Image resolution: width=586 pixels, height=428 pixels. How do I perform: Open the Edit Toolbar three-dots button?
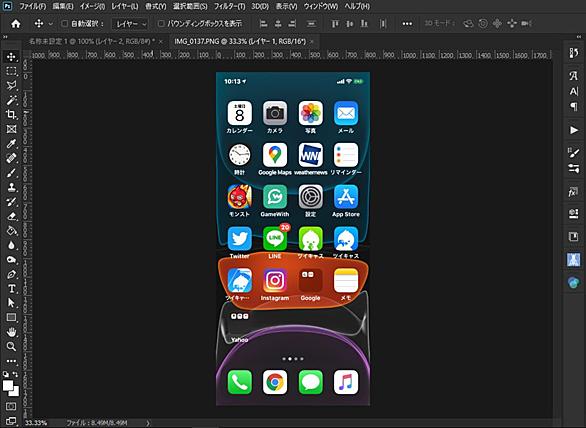[x=11, y=361]
